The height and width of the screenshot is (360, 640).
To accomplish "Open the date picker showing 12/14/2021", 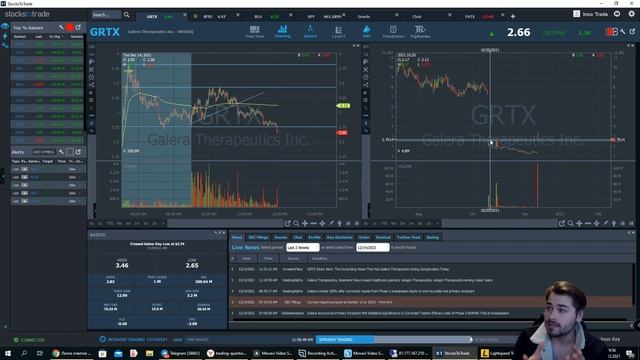I will coord(373,247).
